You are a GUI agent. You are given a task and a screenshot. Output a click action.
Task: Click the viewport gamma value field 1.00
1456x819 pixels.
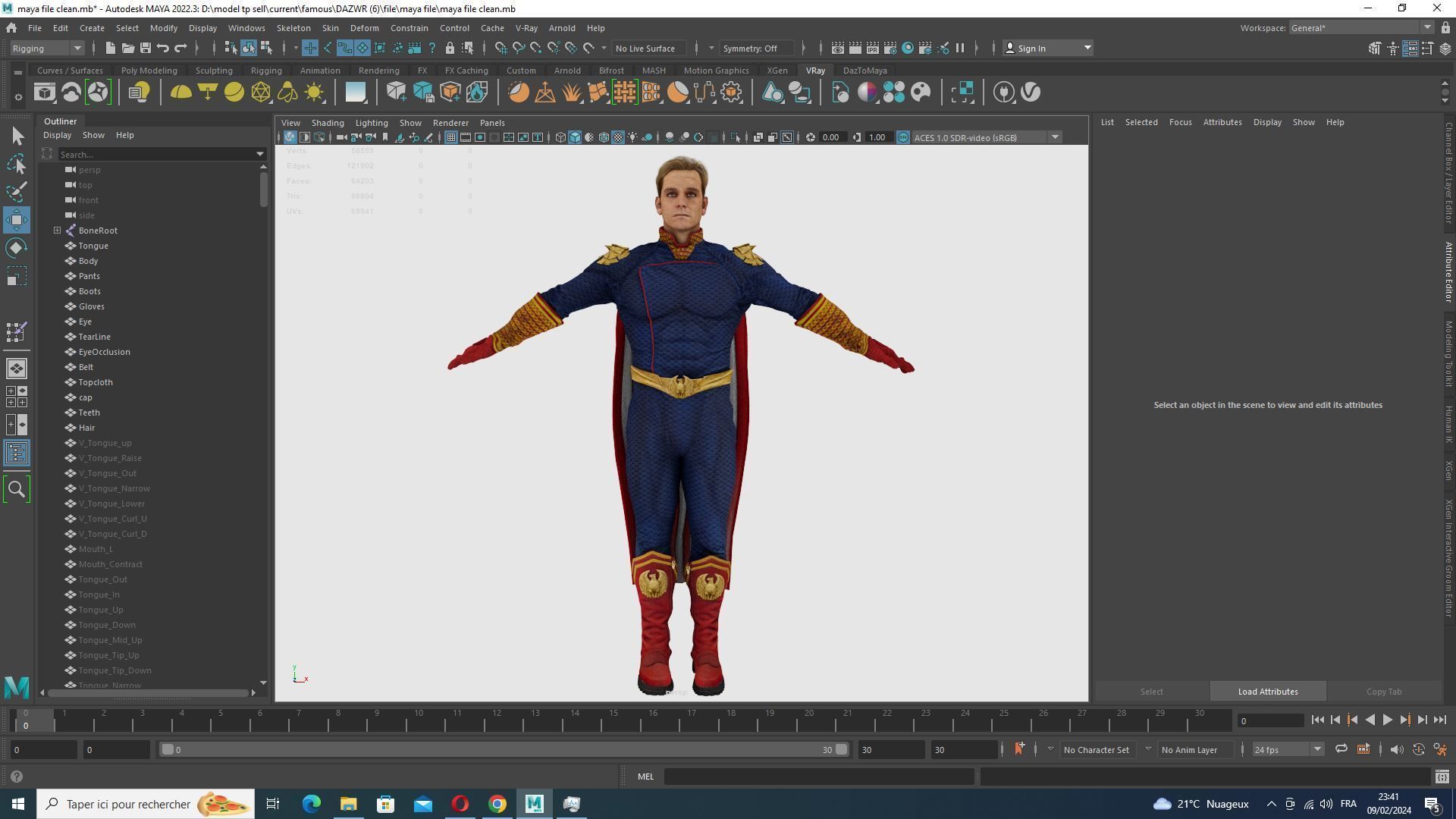[877, 138]
